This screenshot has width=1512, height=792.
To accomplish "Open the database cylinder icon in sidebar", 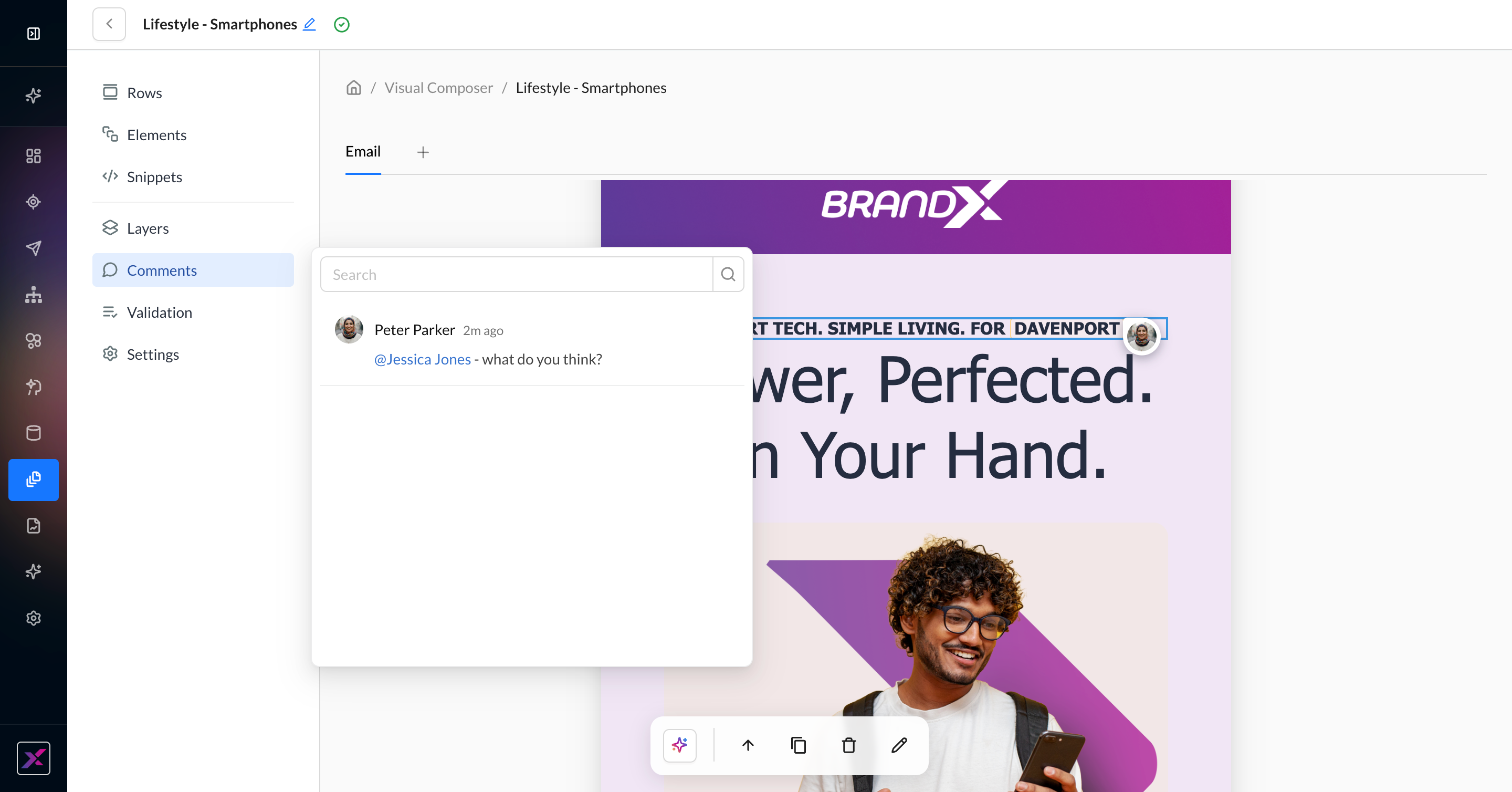I will point(34,433).
